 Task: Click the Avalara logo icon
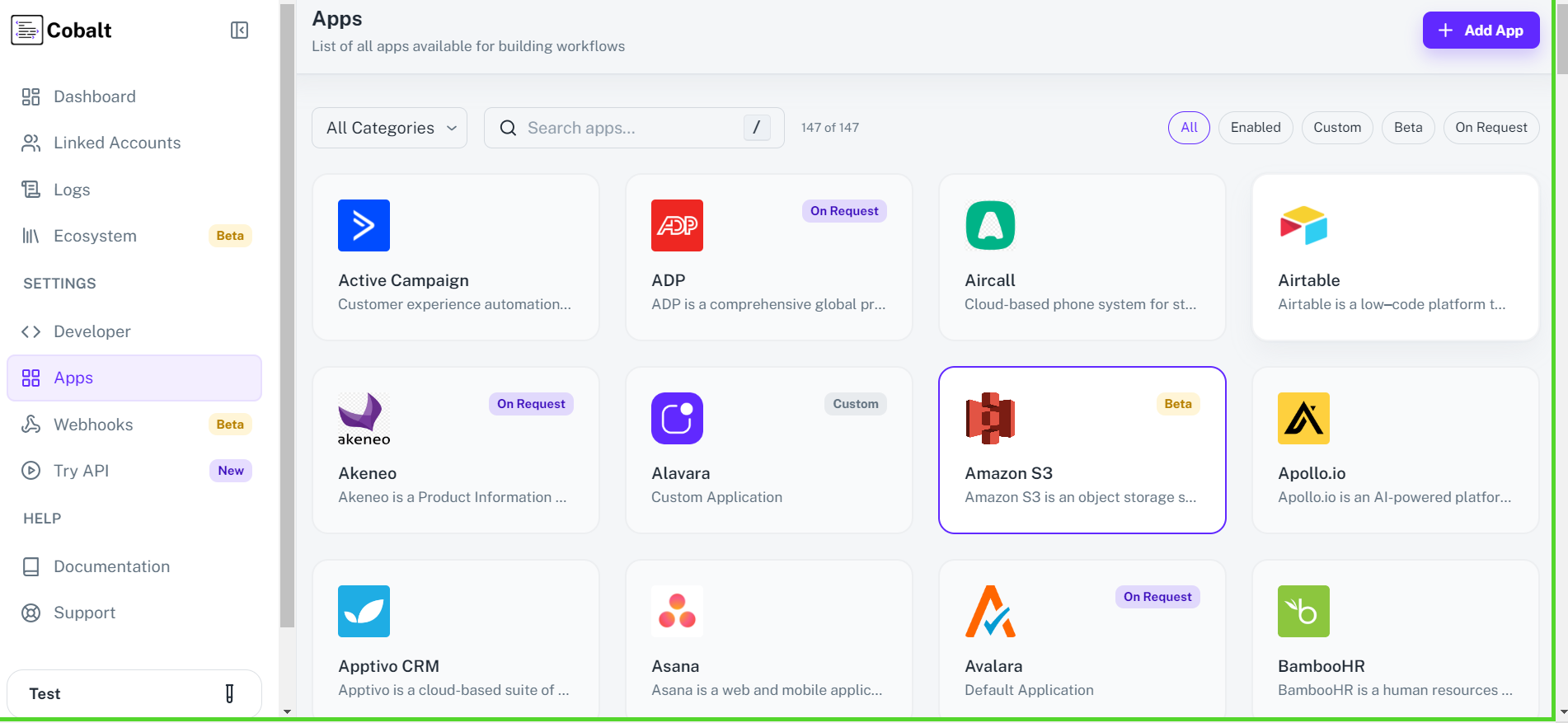coord(990,611)
